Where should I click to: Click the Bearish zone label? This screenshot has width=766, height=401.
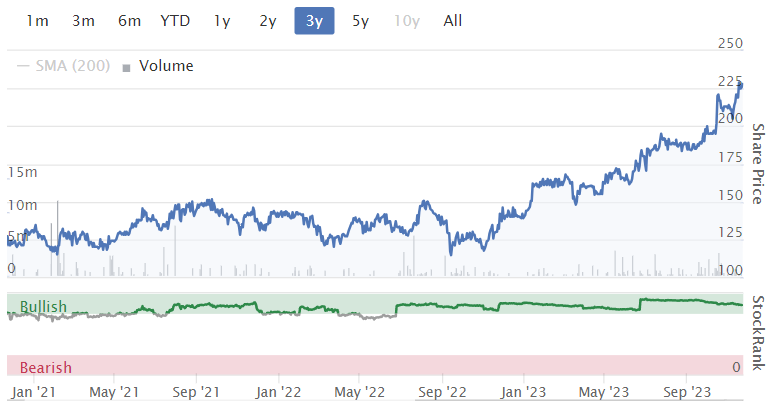[x=45, y=367]
